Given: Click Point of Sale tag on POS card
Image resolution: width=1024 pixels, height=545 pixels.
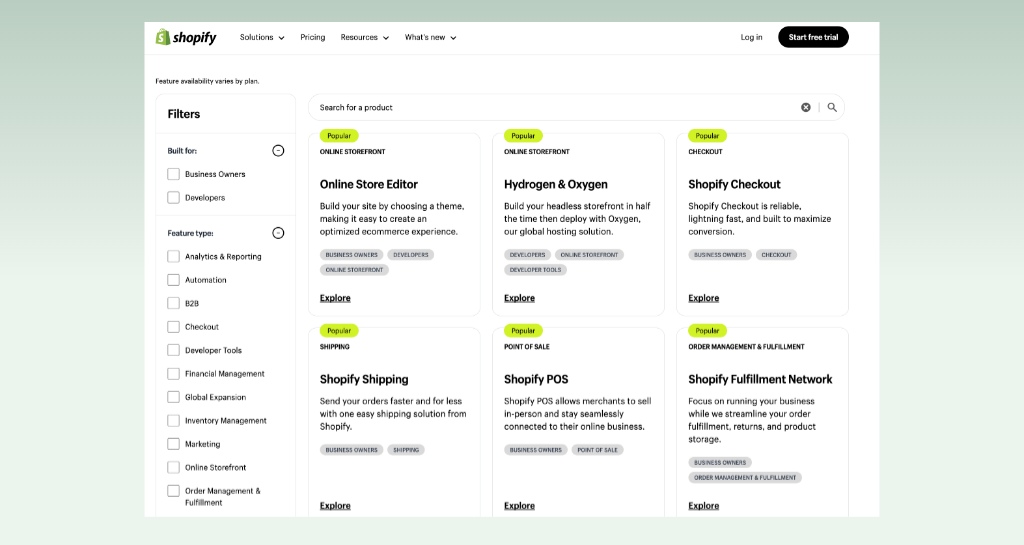Looking at the screenshot, I should point(597,450).
